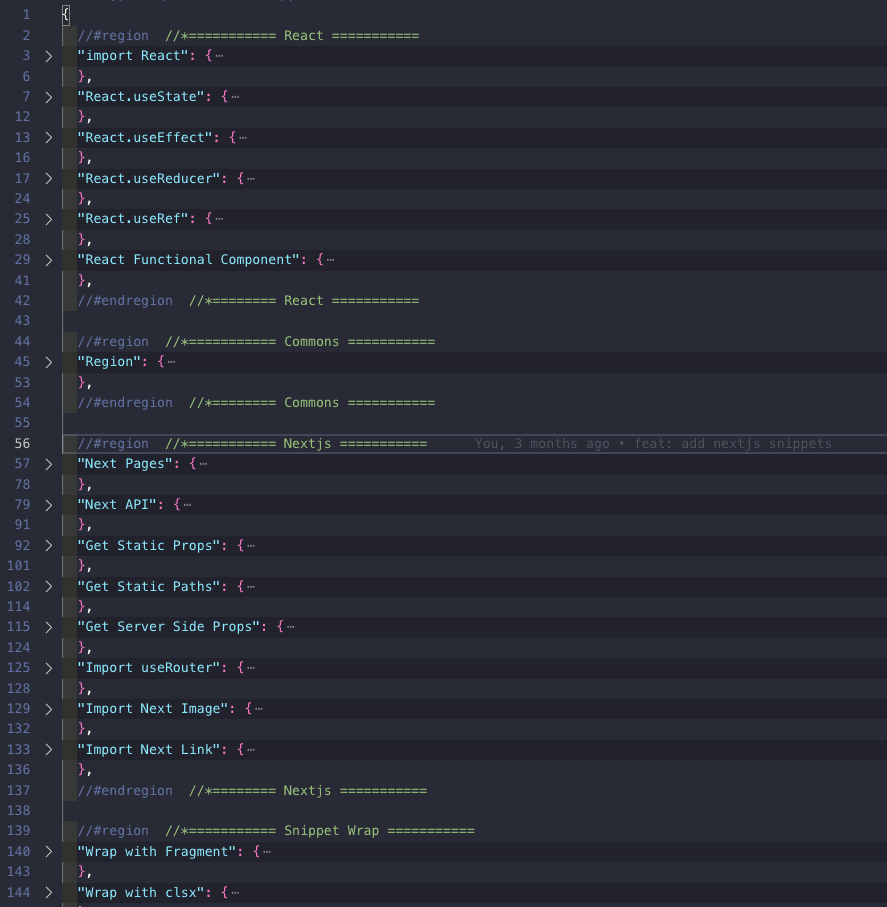
Task: Click the "//#region Nextjs" comment text
Action: [252, 444]
